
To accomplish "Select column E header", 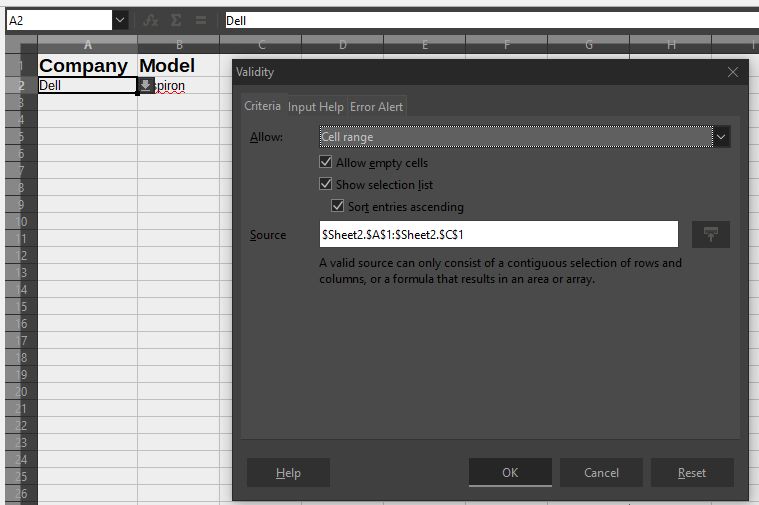I will 425,45.
